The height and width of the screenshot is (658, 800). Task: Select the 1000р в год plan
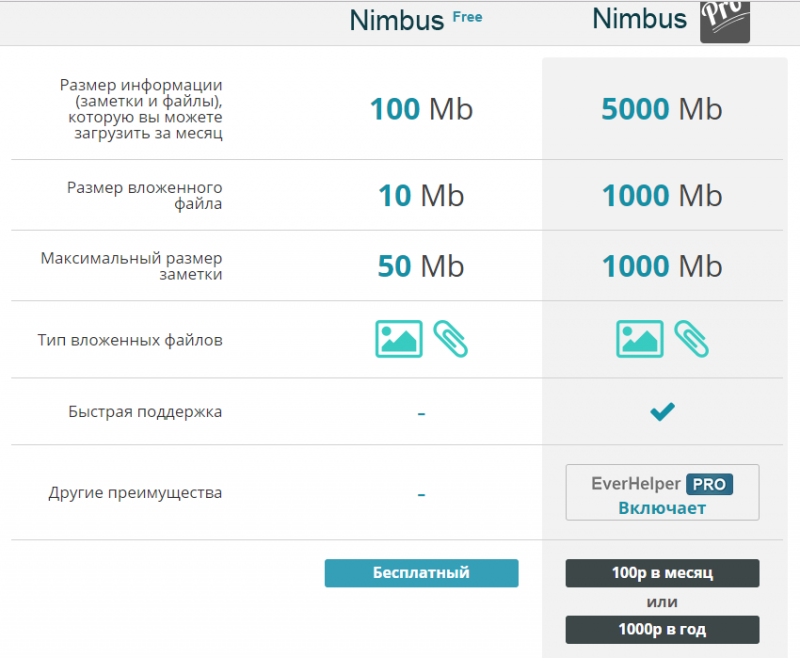pyautogui.click(x=662, y=629)
